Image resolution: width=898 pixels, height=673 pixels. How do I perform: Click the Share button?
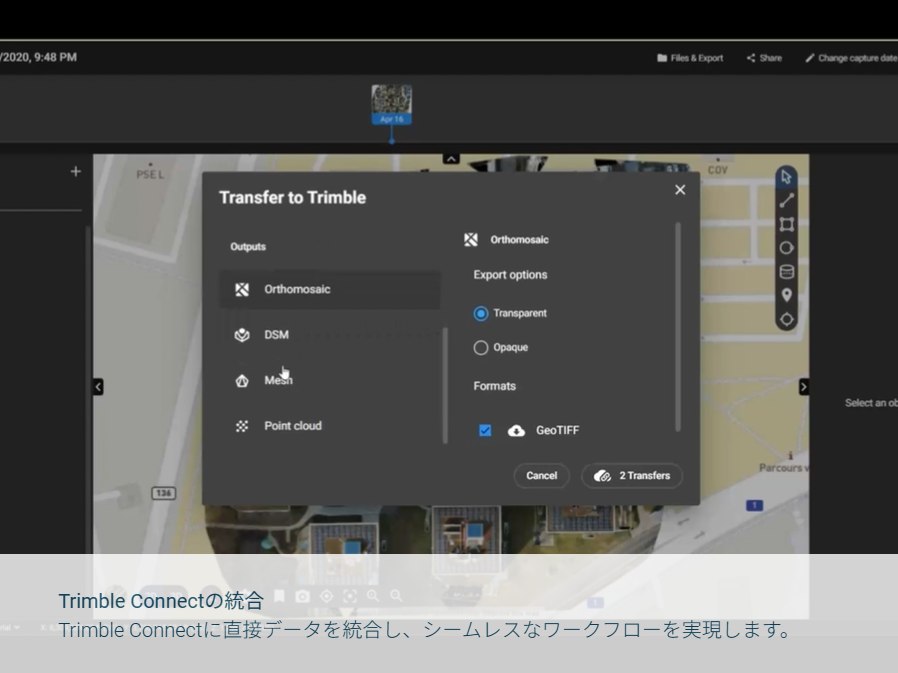pos(764,58)
